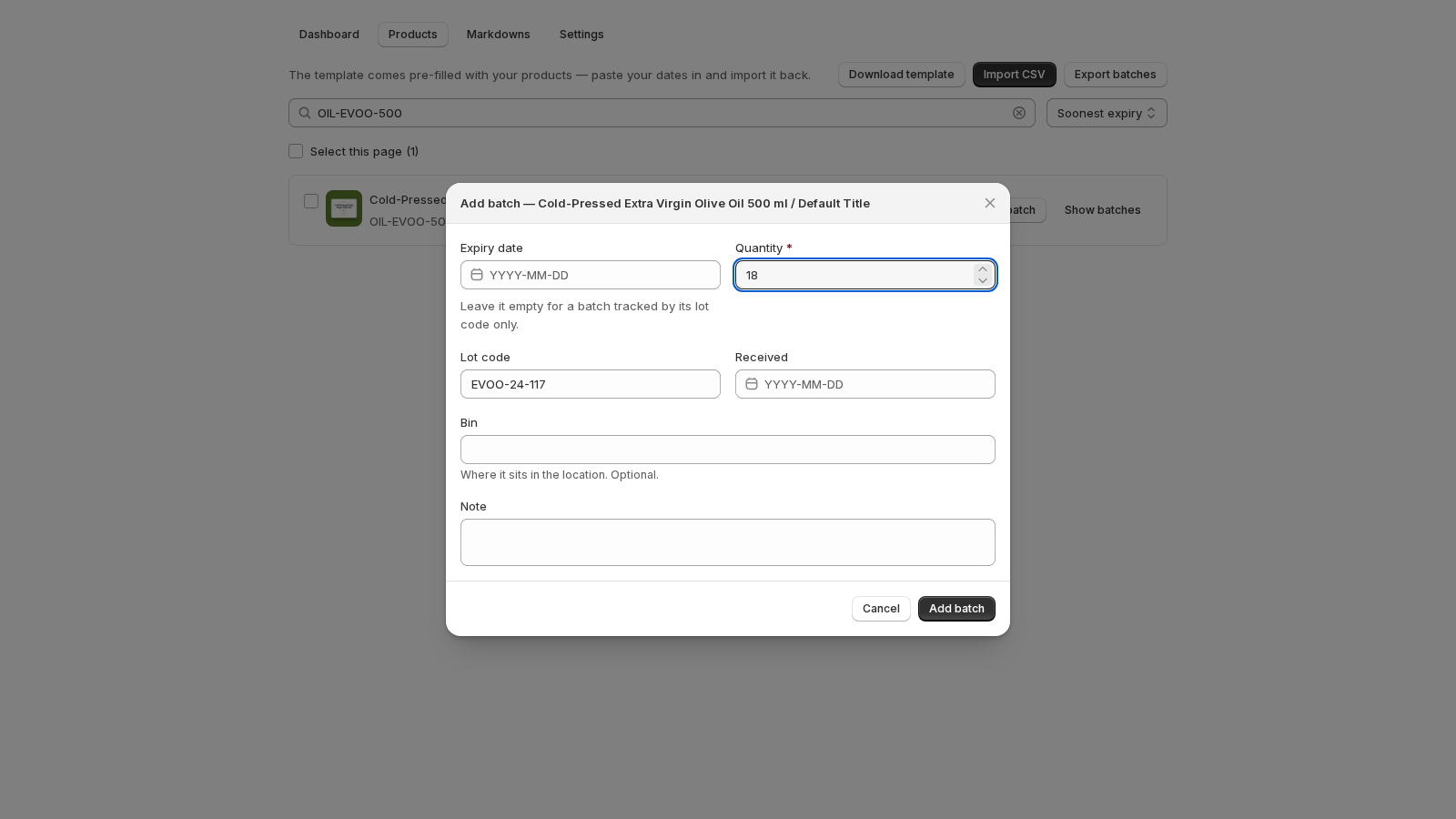Toggle the Select this page checkbox
Screen dimensions: 1456x819
click(x=296, y=151)
